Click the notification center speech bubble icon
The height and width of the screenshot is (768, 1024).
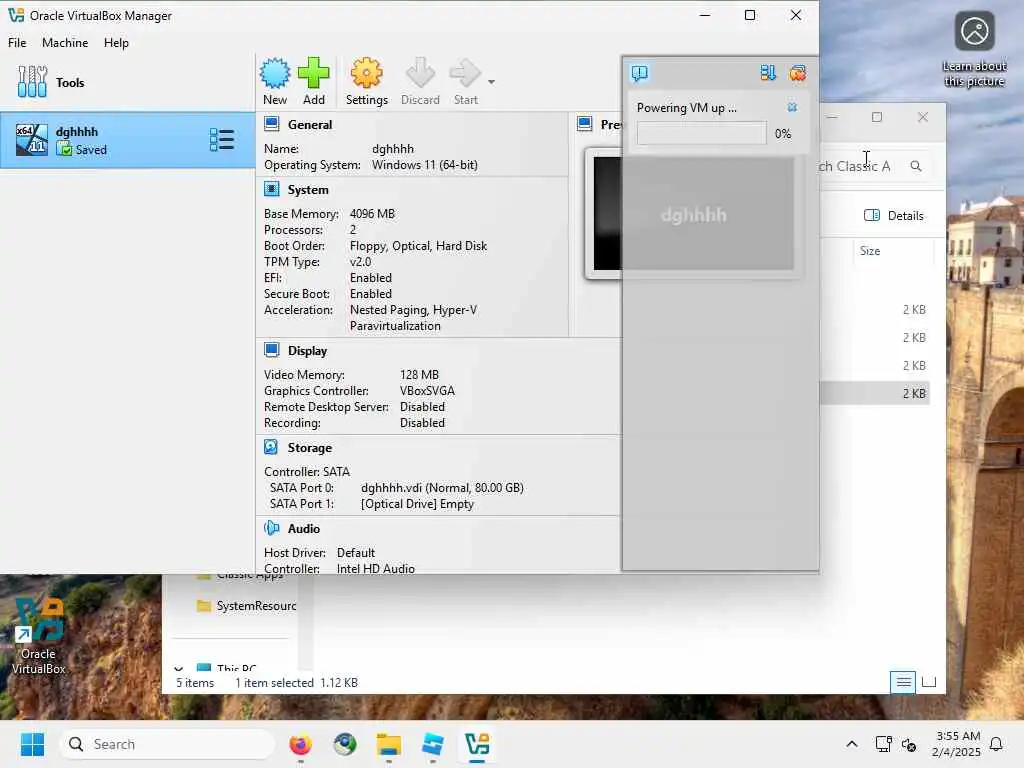[640, 73]
